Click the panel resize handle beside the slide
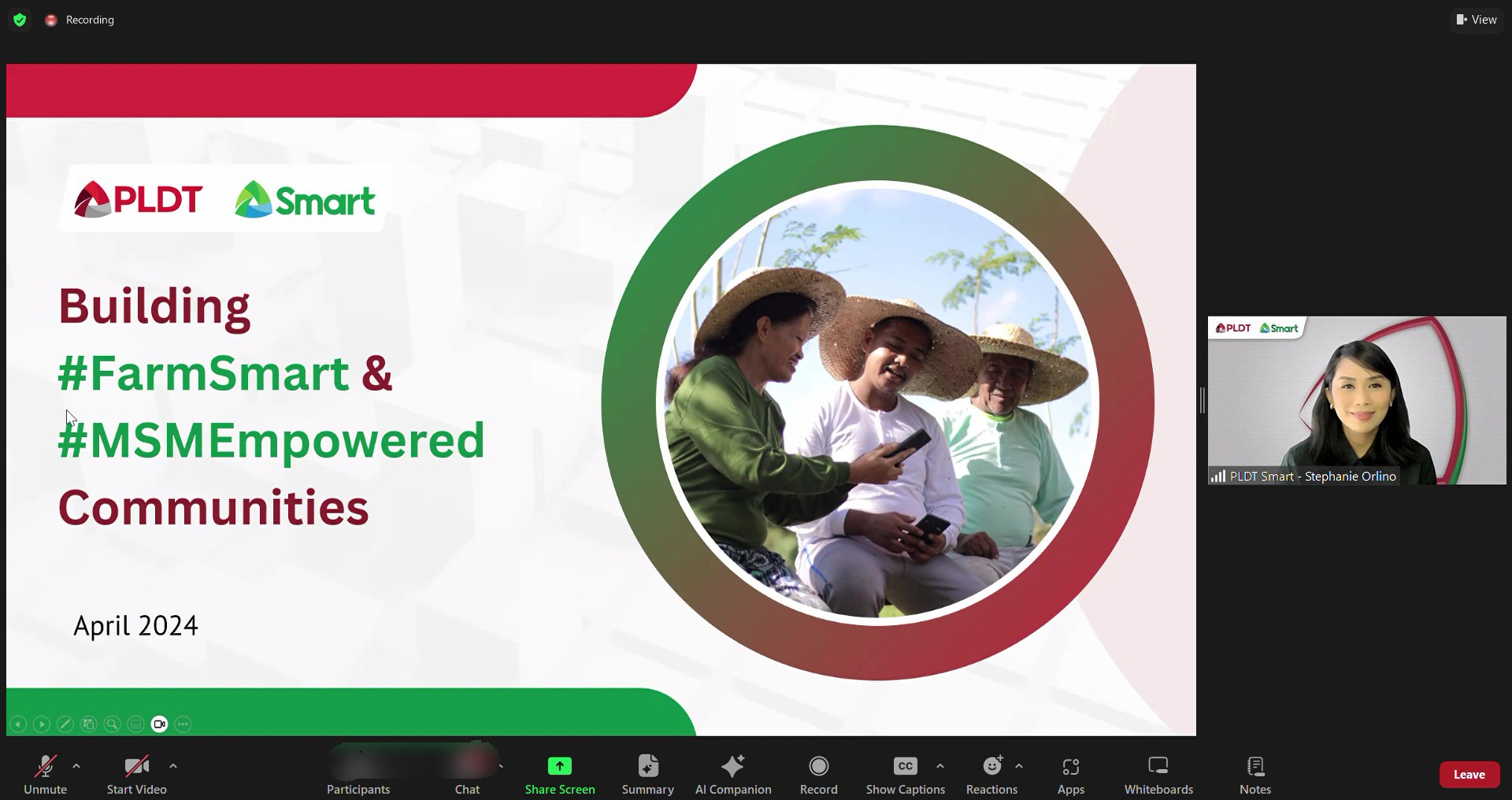 1202,400
